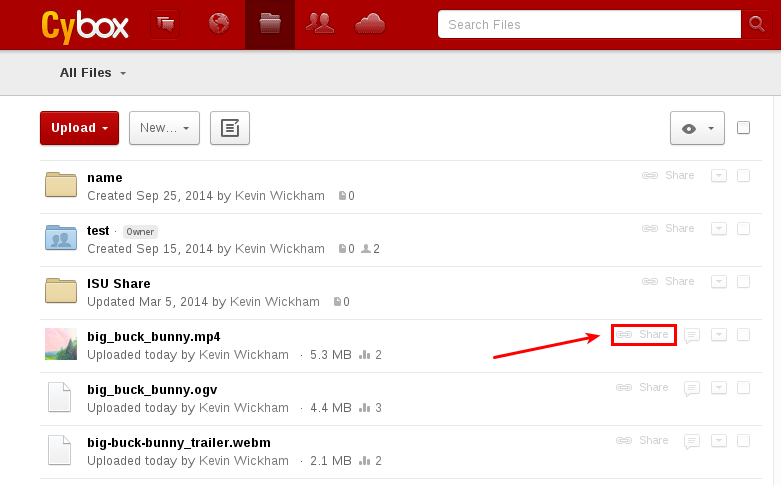Open more-options arrow for big-buck-bunny_trailer.webm
Screen dimensions: 781x485
click(x=719, y=441)
